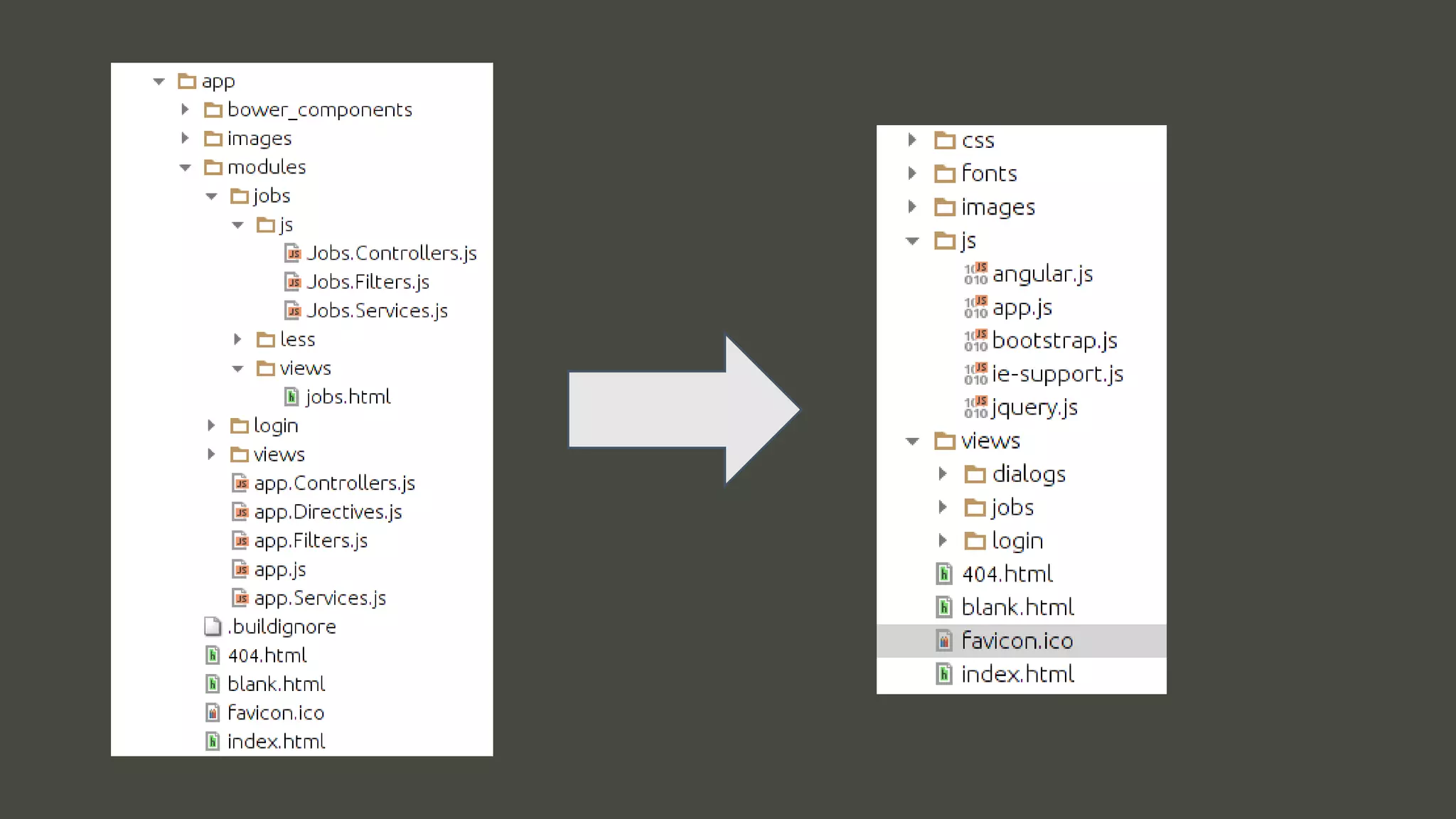Click the Jobs.Controllers.js file icon
1456x819 pixels.
[292, 253]
